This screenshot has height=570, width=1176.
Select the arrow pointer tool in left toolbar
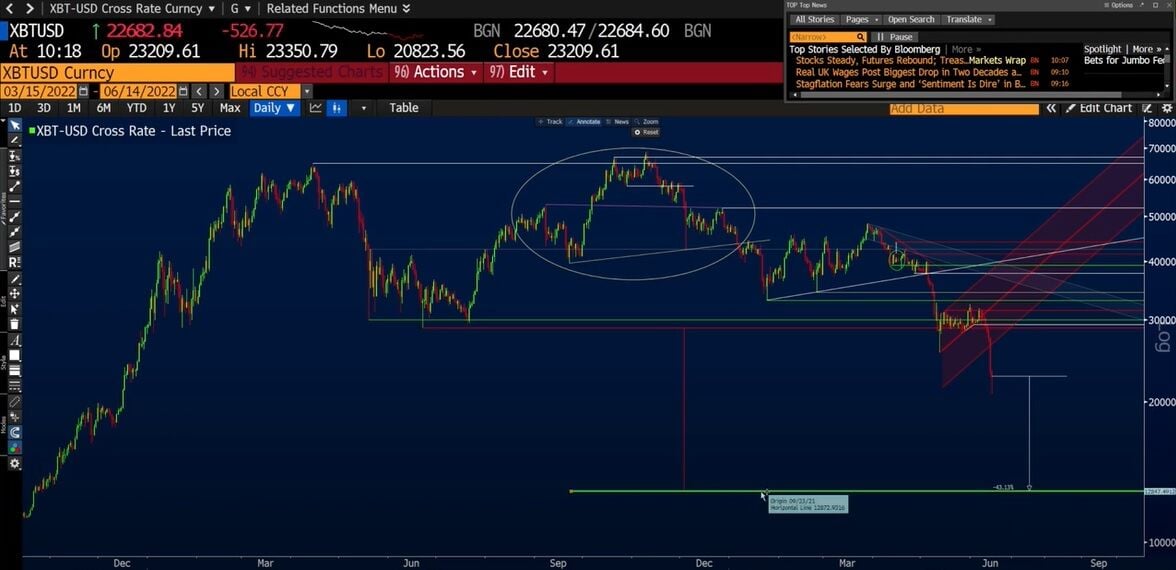[x=15, y=124]
